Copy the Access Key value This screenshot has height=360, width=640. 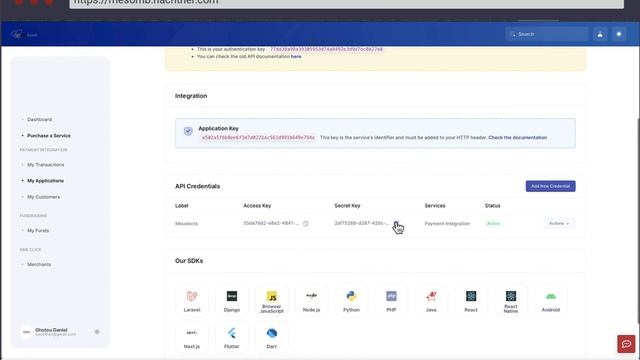[305, 224]
